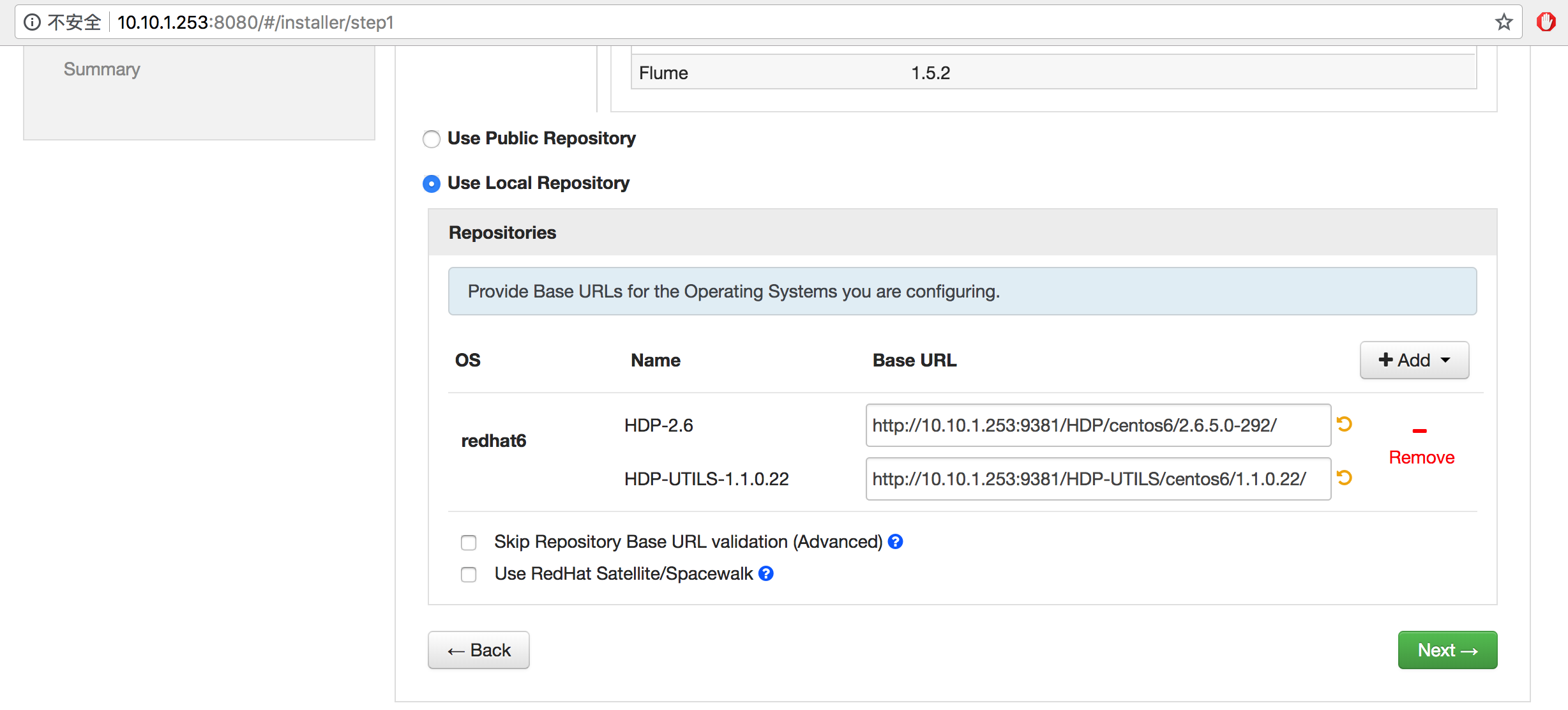
Task: Proceed with the green Next button
Action: 1447,650
